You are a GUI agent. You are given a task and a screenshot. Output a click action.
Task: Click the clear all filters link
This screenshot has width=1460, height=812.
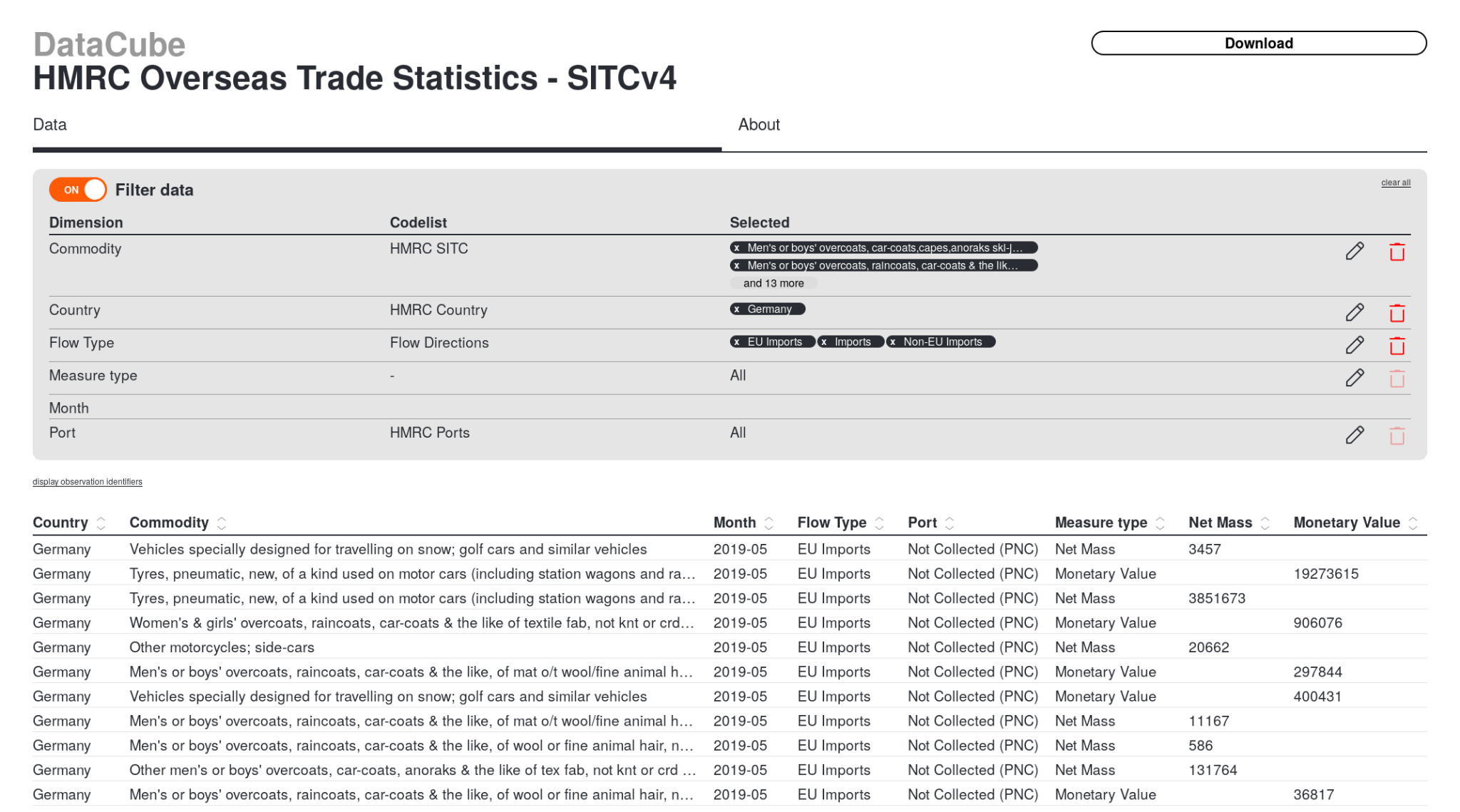pos(1395,183)
